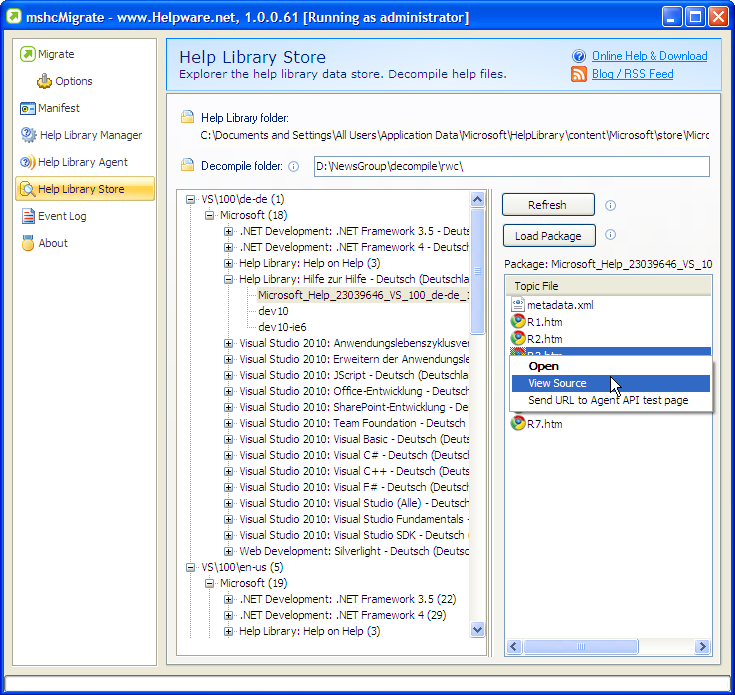
Task: Click the Chrome icon of R7.htm
Action: click(518, 423)
